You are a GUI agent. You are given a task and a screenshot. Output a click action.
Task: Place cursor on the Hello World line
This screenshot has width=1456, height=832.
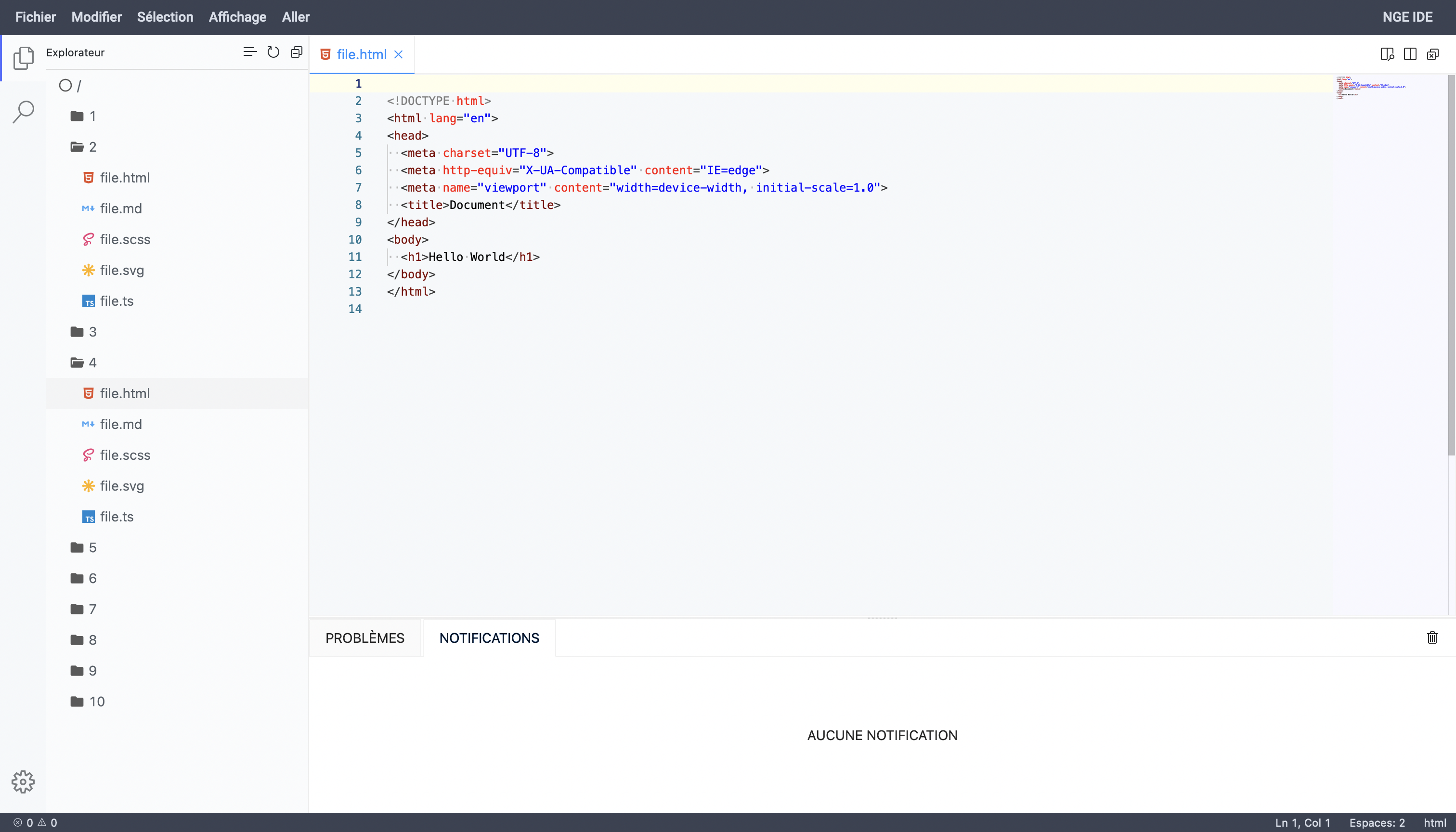[x=463, y=257]
